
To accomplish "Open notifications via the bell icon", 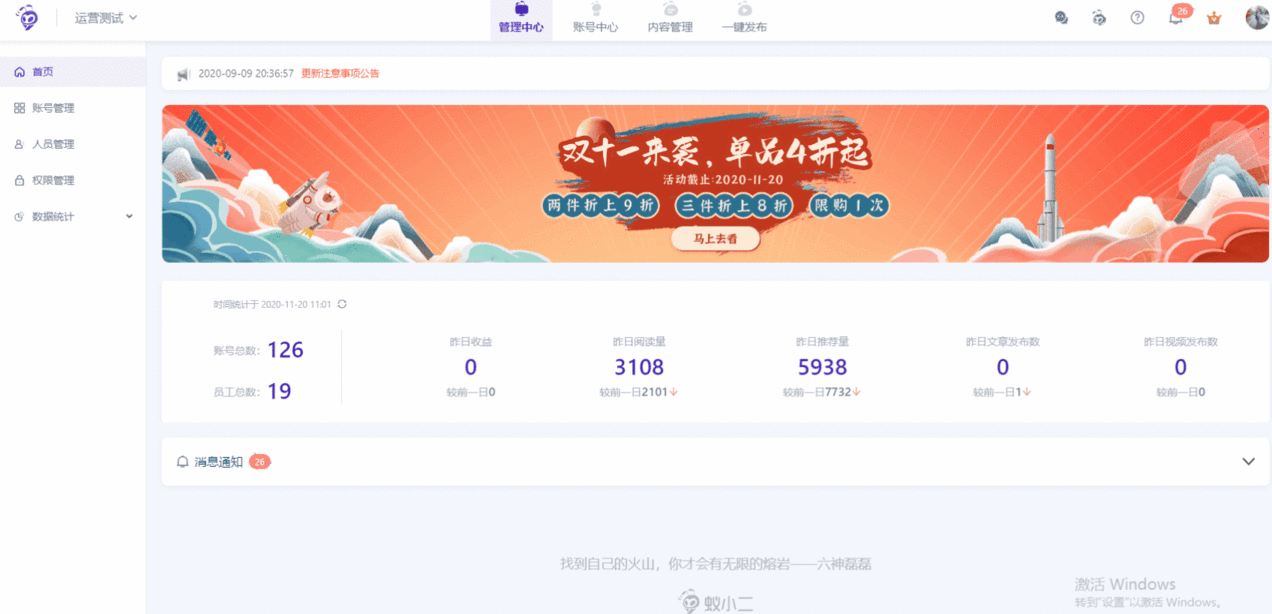I will point(1175,17).
